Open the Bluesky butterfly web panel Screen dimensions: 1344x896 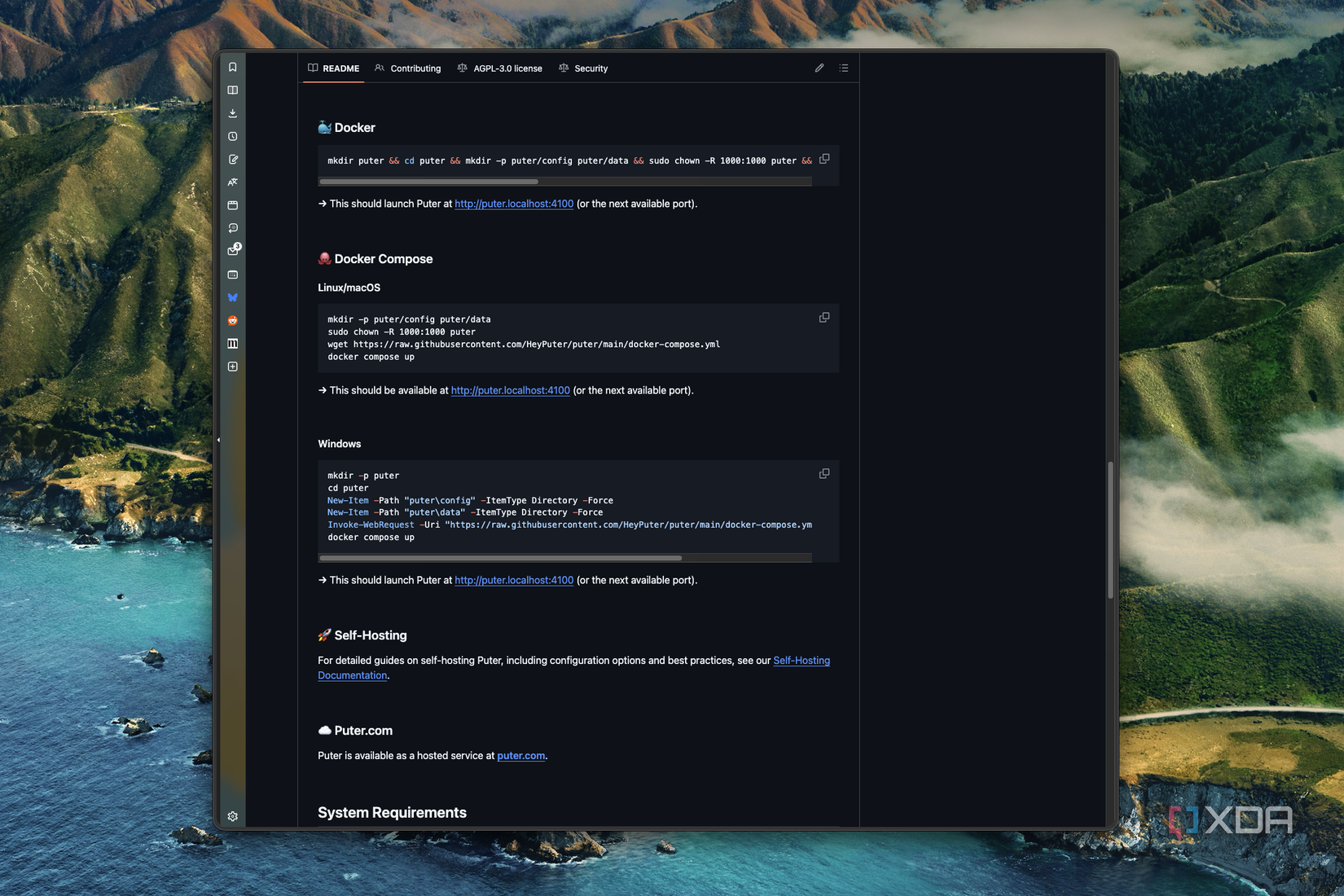(x=232, y=297)
